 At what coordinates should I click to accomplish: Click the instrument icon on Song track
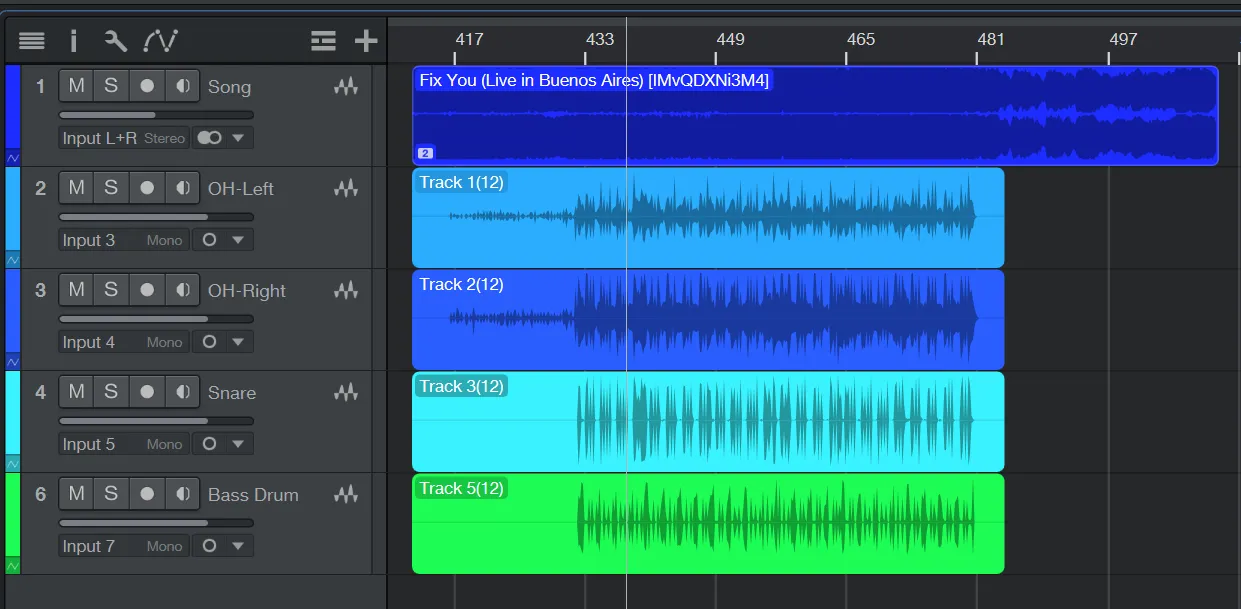(346, 87)
